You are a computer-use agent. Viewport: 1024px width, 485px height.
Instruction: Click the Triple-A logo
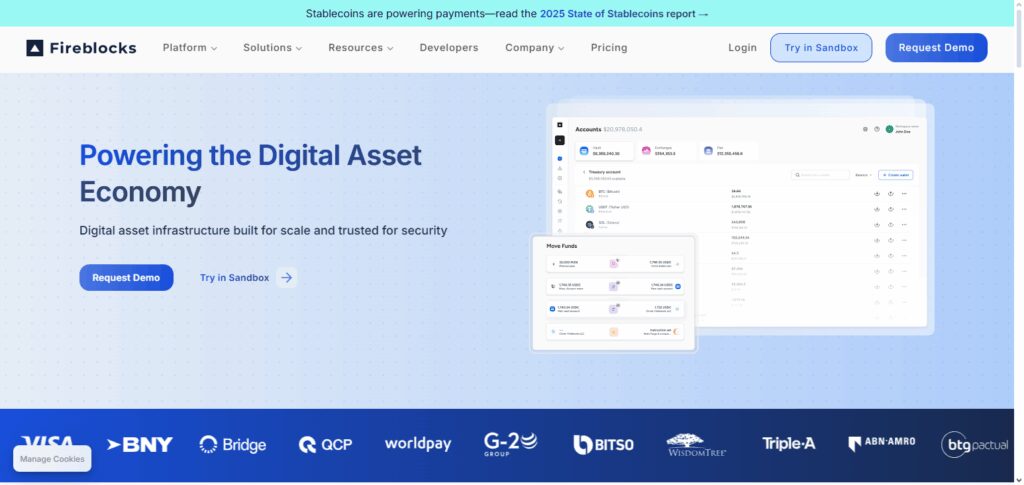tap(789, 444)
